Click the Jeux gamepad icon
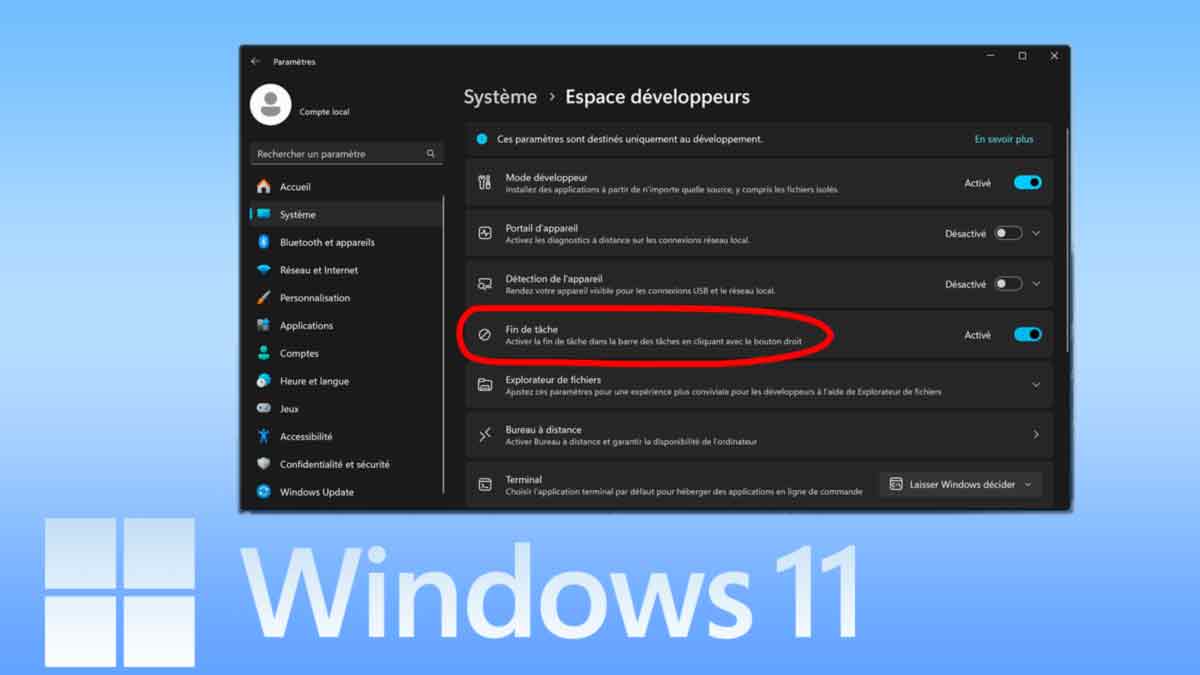The image size is (1200, 675). tap(264, 408)
